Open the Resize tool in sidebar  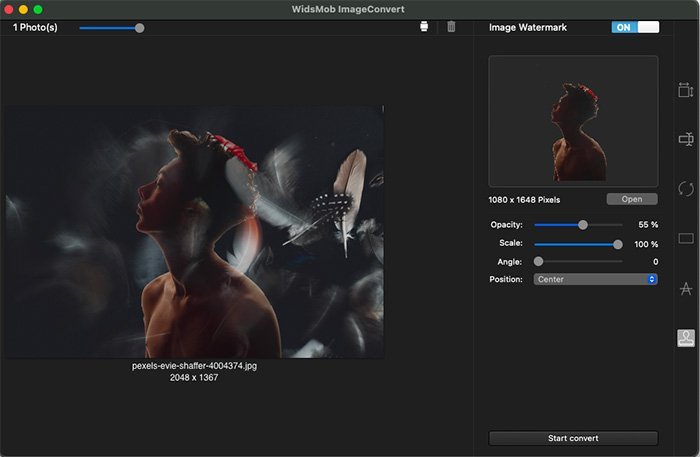[x=685, y=91]
